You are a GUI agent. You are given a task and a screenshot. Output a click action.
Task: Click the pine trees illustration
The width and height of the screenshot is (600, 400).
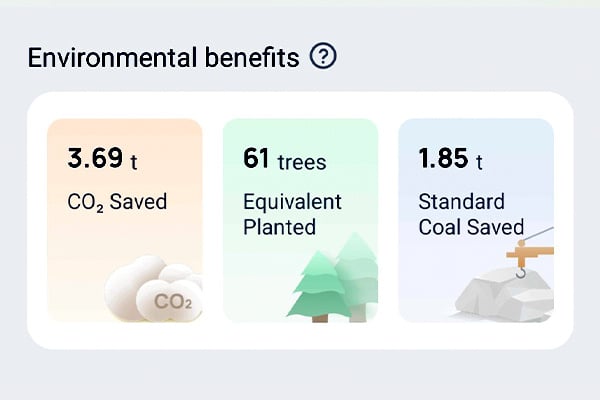(x=332, y=277)
